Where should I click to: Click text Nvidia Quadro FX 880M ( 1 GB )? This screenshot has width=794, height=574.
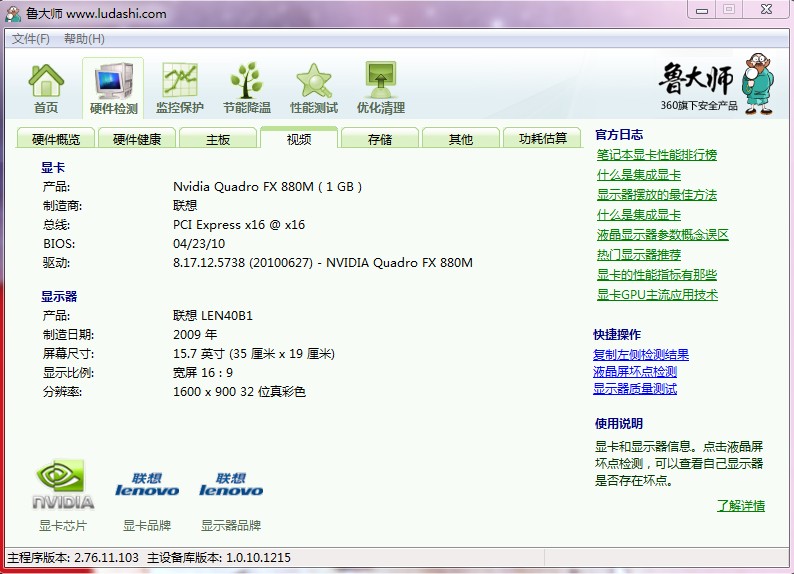coord(267,187)
